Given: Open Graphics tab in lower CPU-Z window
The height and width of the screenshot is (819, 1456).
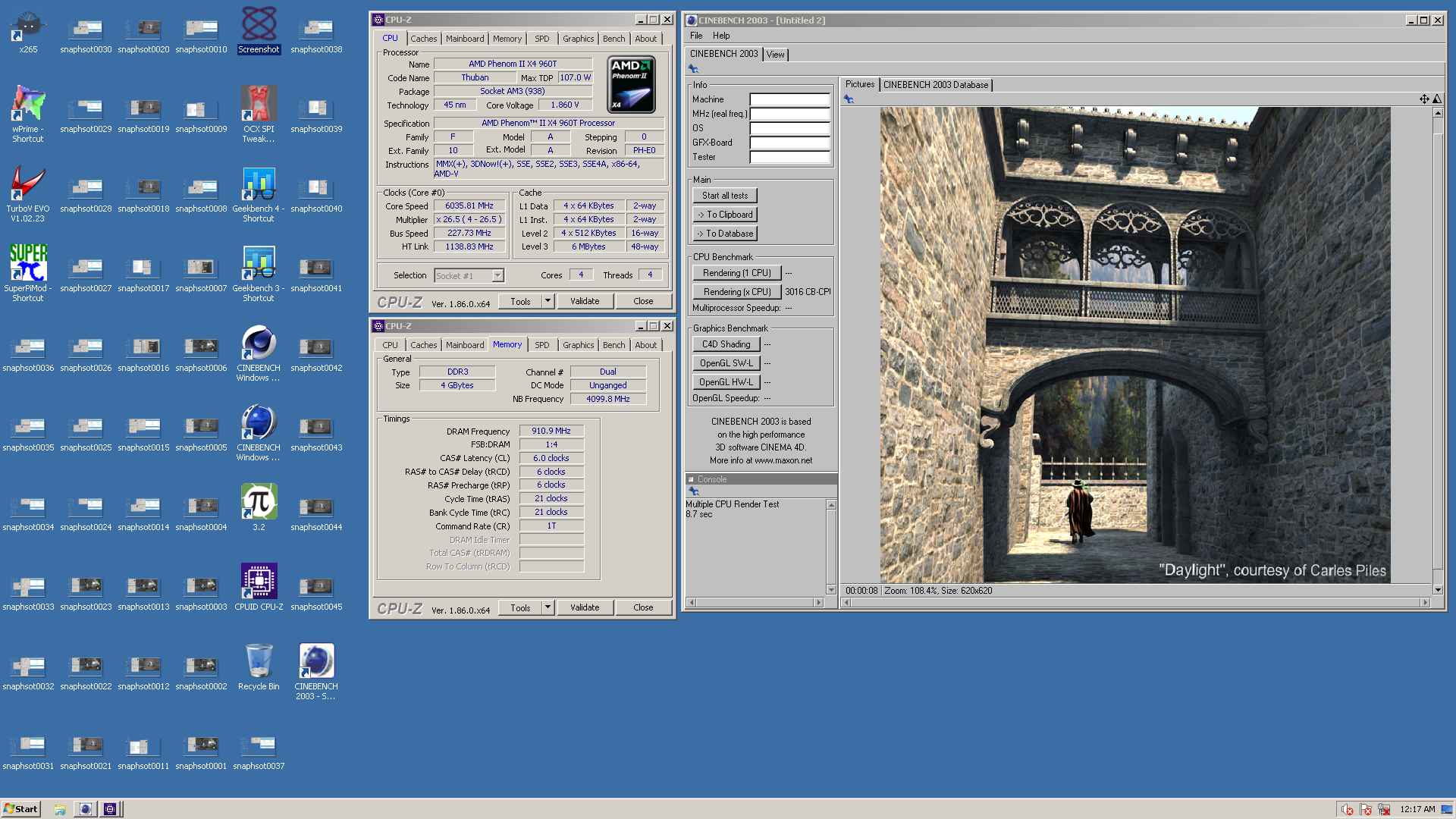Looking at the screenshot, I should click(578, 345).
